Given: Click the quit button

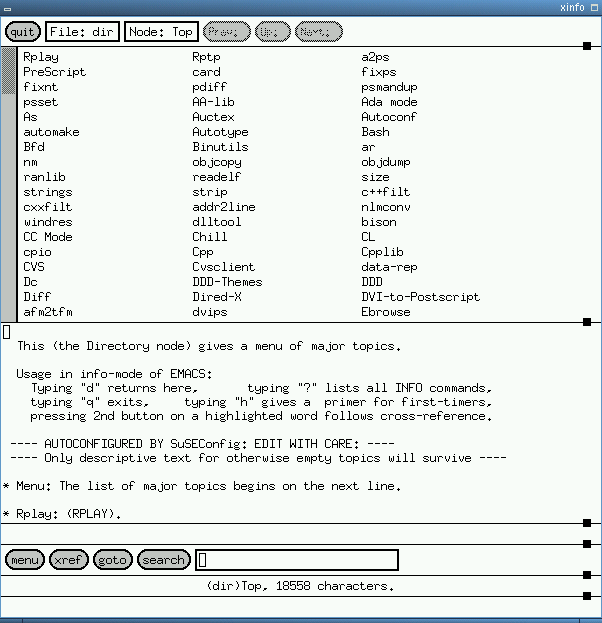Looking at the screenshot, I should pyautogui.click(x=21, y=32).
